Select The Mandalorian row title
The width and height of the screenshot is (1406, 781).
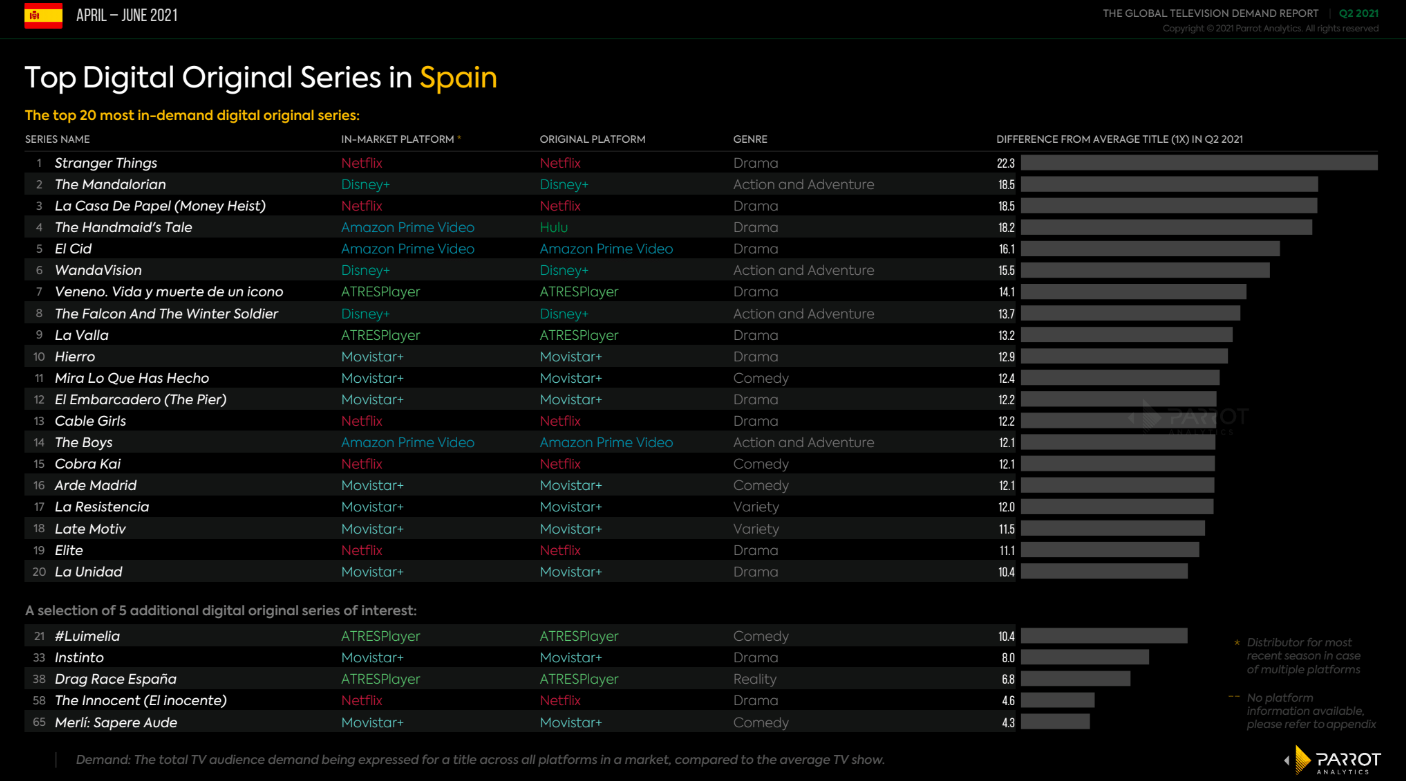click(110, 185)
